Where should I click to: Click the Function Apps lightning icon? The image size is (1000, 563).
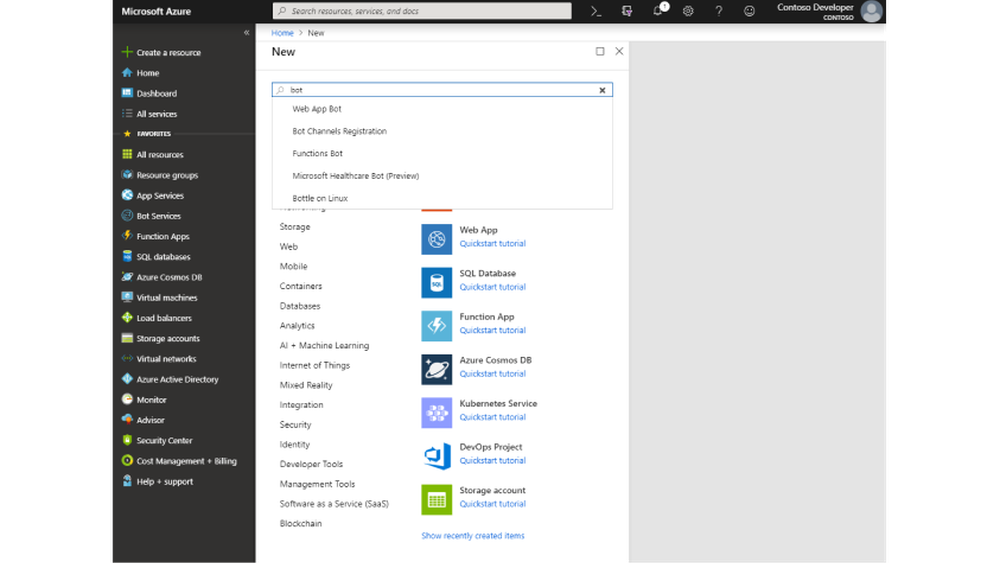point(127,236)
